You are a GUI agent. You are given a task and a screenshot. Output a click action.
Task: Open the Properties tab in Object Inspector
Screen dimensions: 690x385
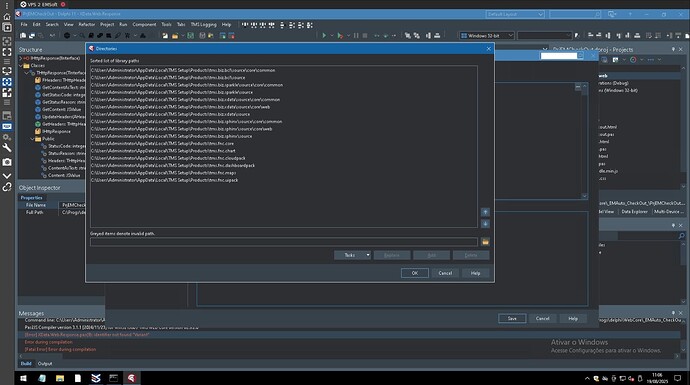click(x=31, y=198)
